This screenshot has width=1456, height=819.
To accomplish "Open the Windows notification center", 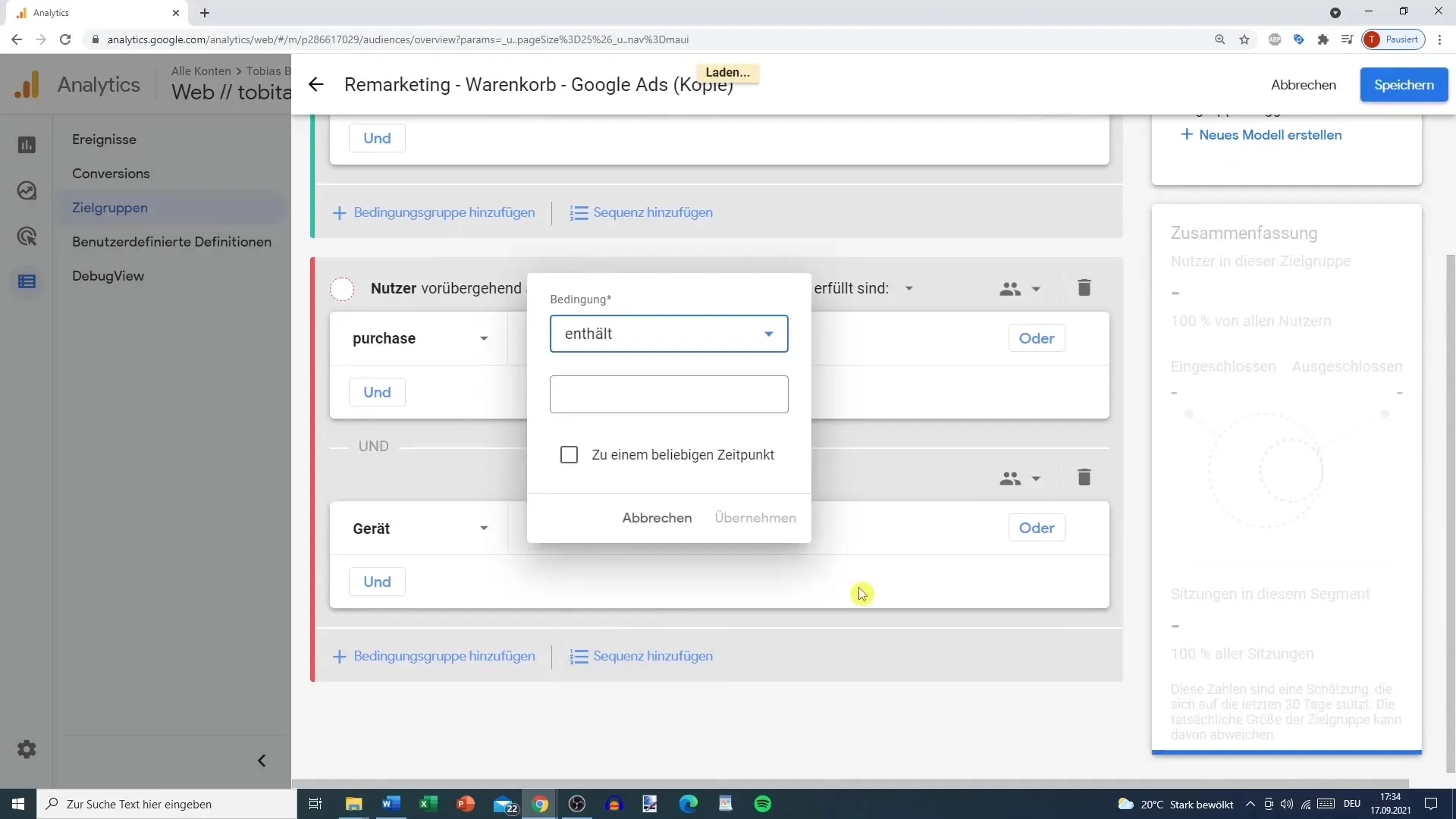I will (x=1431, y=804).
